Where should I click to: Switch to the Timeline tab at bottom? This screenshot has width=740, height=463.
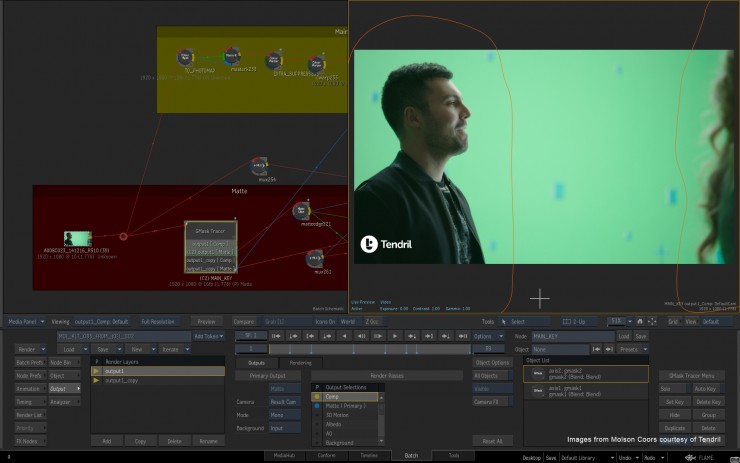(368, 455)
